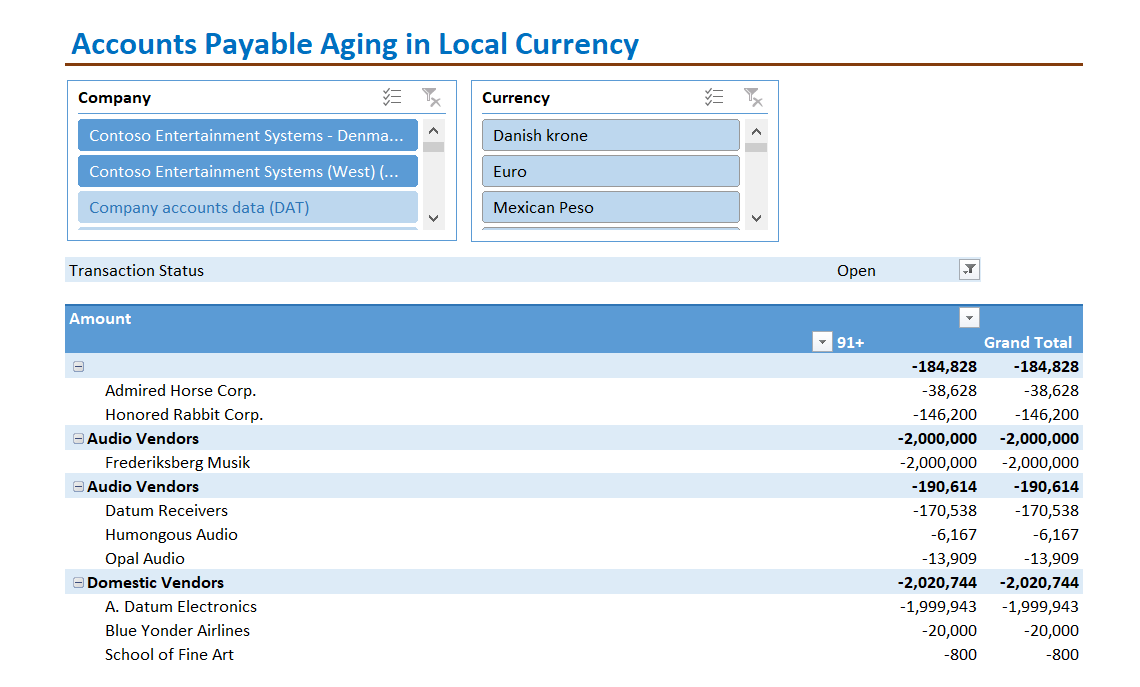Open the Amount field filter dropdown
Image resolution: width=1140 pixels, height=687 pixels.
click(968, 317)
